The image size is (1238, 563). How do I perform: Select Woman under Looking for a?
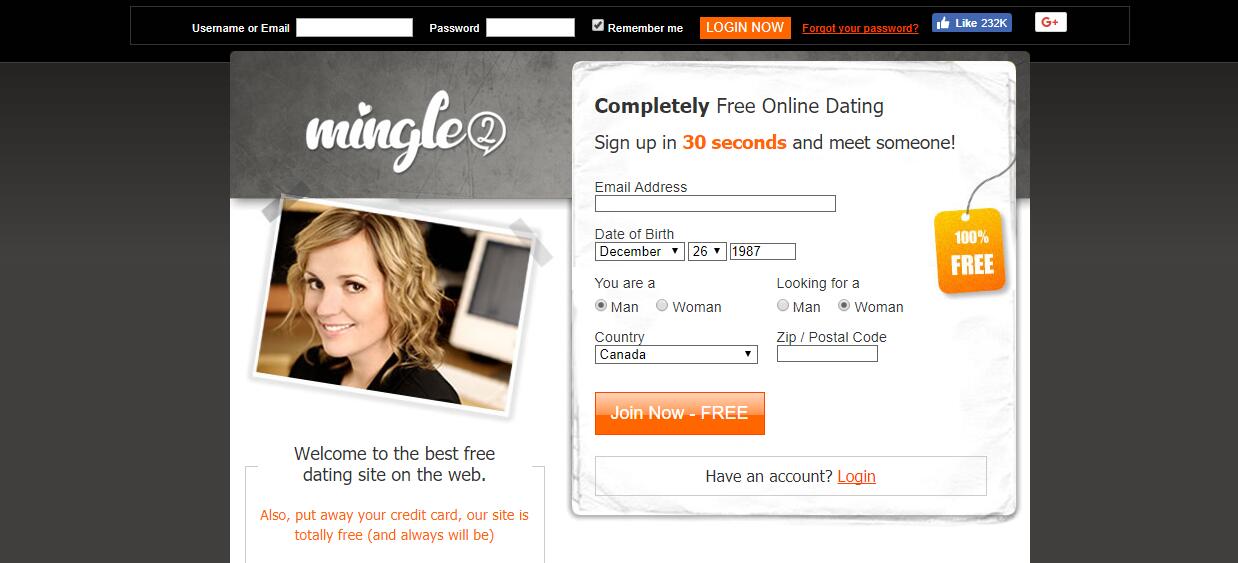point(844,306)
